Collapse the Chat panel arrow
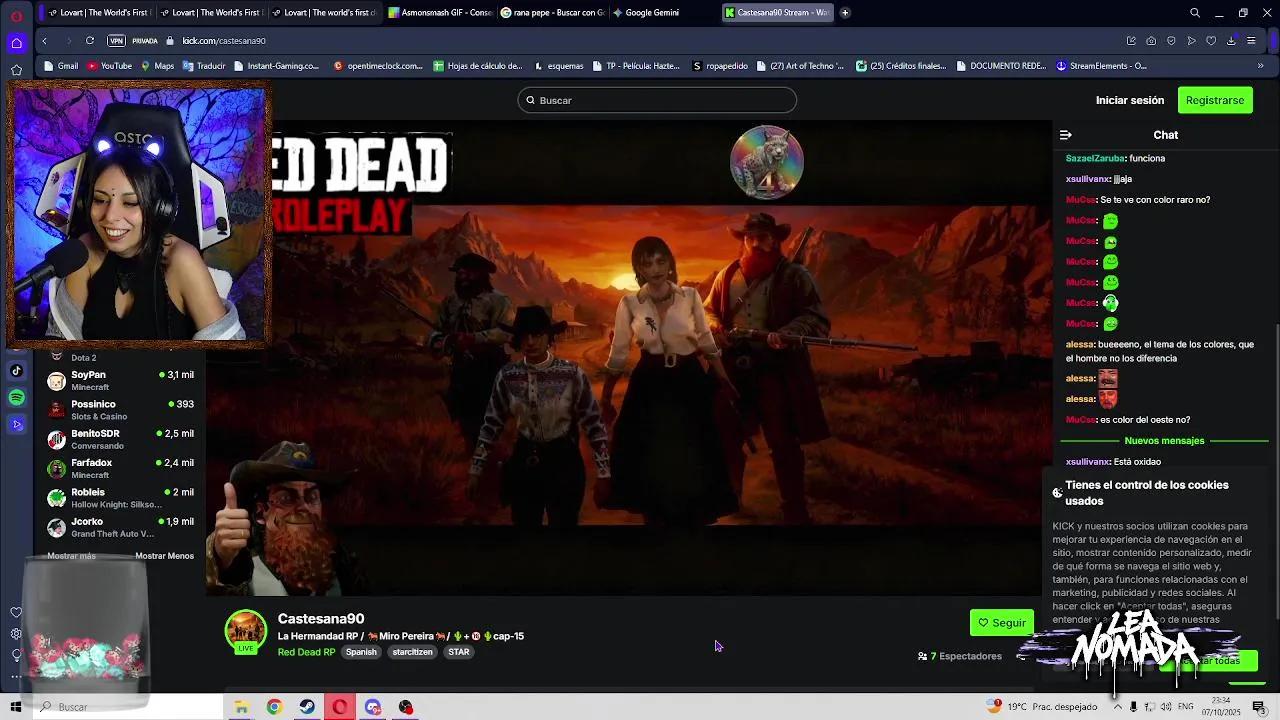The height and width of the screenshot is (720, 1280). (x=1066, y=135)
